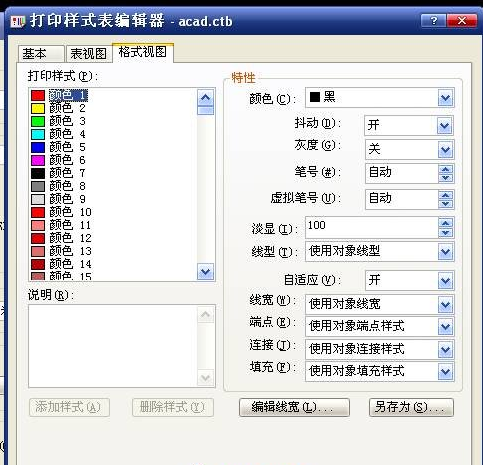
Task: Choose plot style 颜色 11 label
Action: click(70, 225)
